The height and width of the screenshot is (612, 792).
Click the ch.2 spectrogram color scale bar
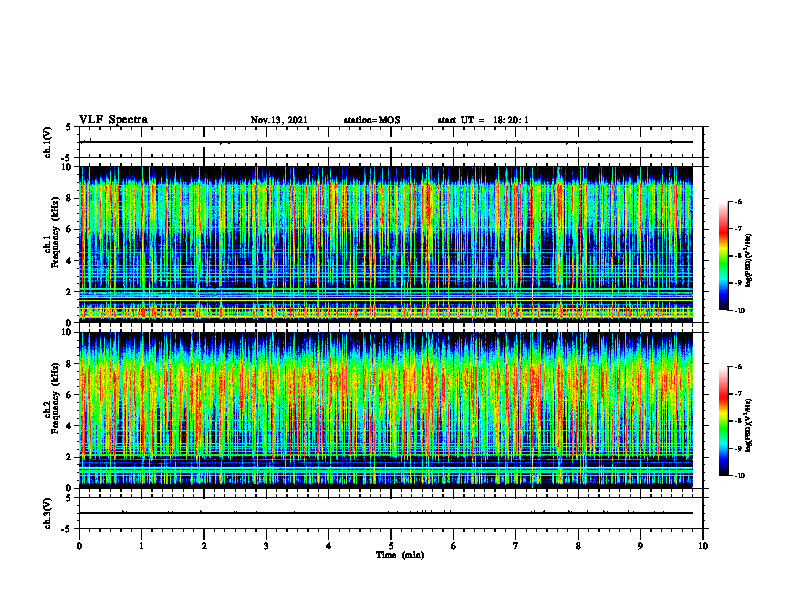coord(723,421)
